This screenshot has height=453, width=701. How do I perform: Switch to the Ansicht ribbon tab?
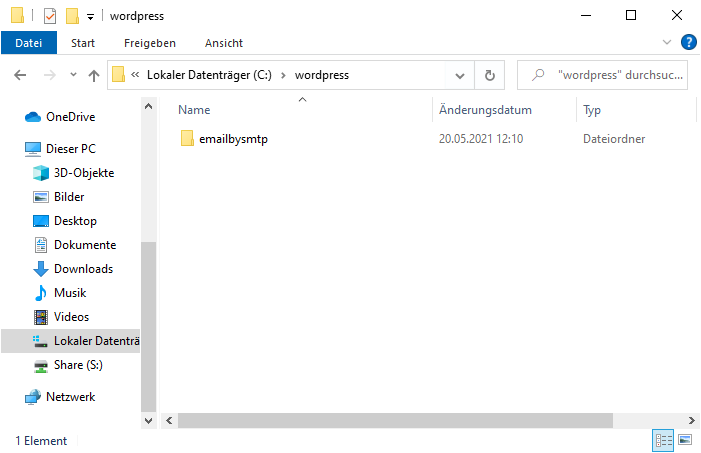point(224,43)
